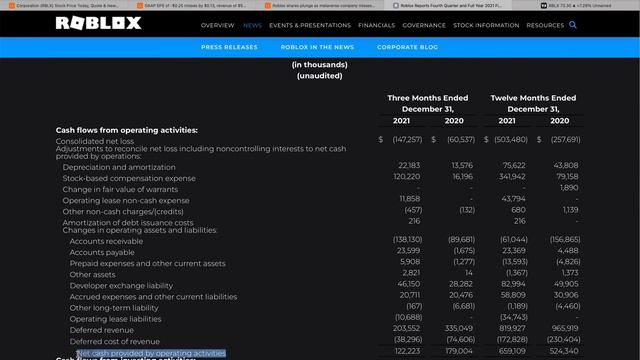The width and height of the screenshot is (640, 360).
Task: Click the Change in fair value of warrants label
Action: tap(120, 189)
